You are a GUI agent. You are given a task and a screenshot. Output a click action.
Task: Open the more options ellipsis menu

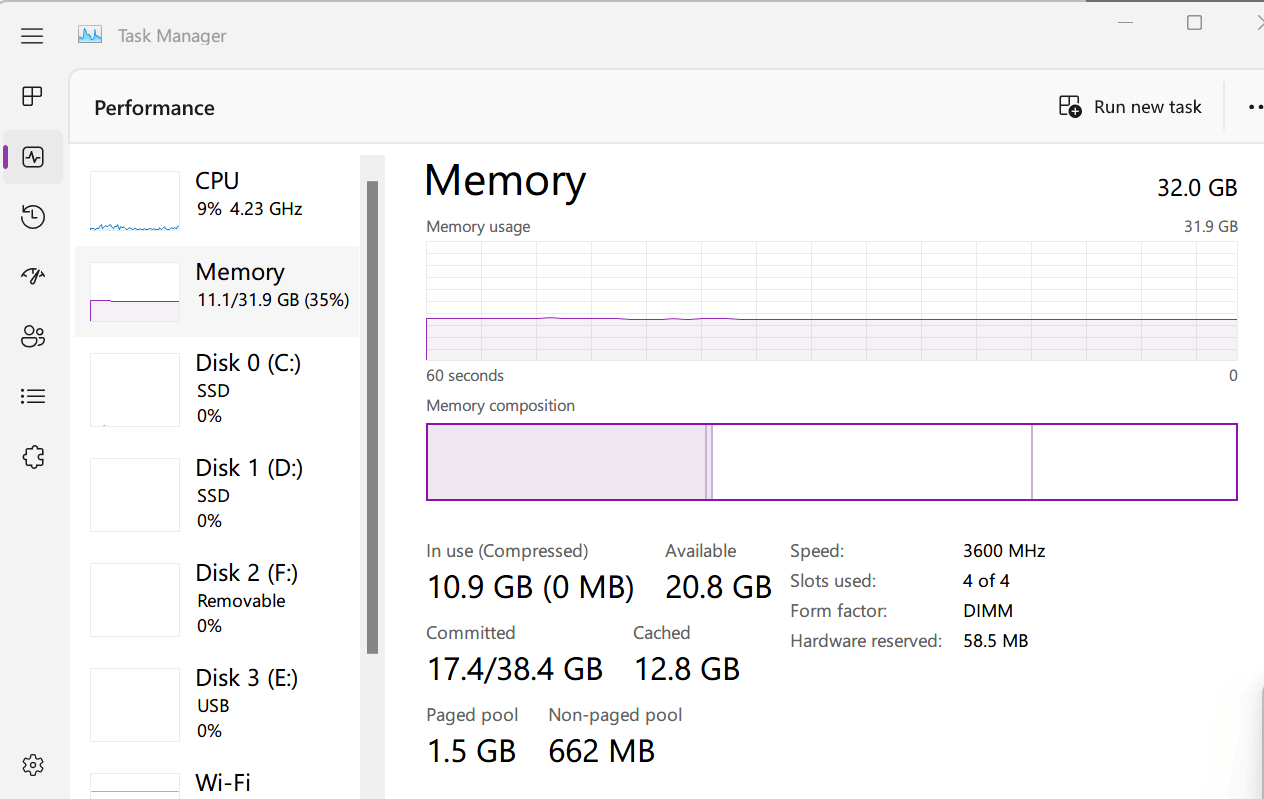pyautogui.click(x=1254, y=107)
